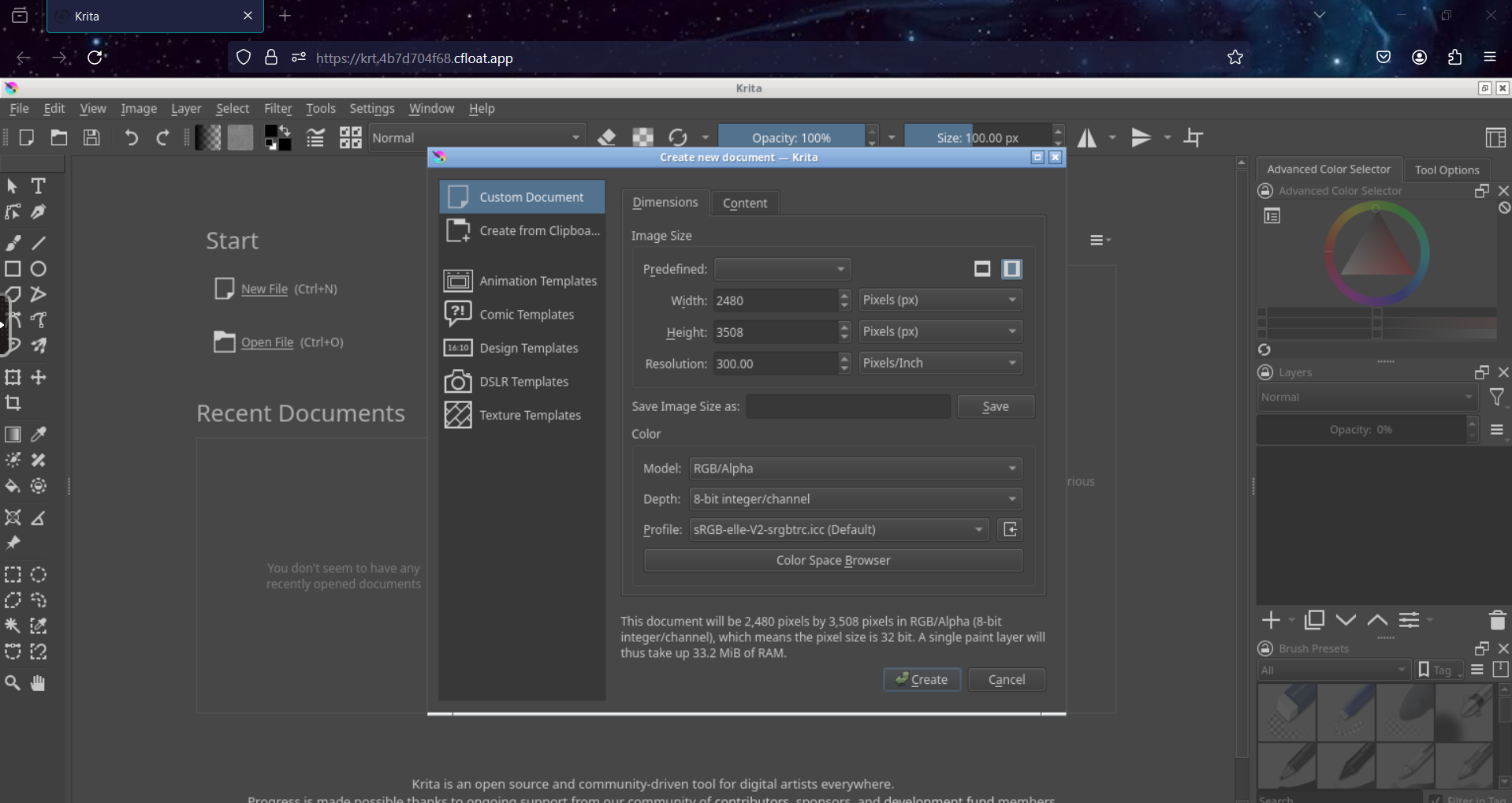This screenshot has height=803, width=1512.
Task: Switch to the Content tab
Action: tap(745, 203)
